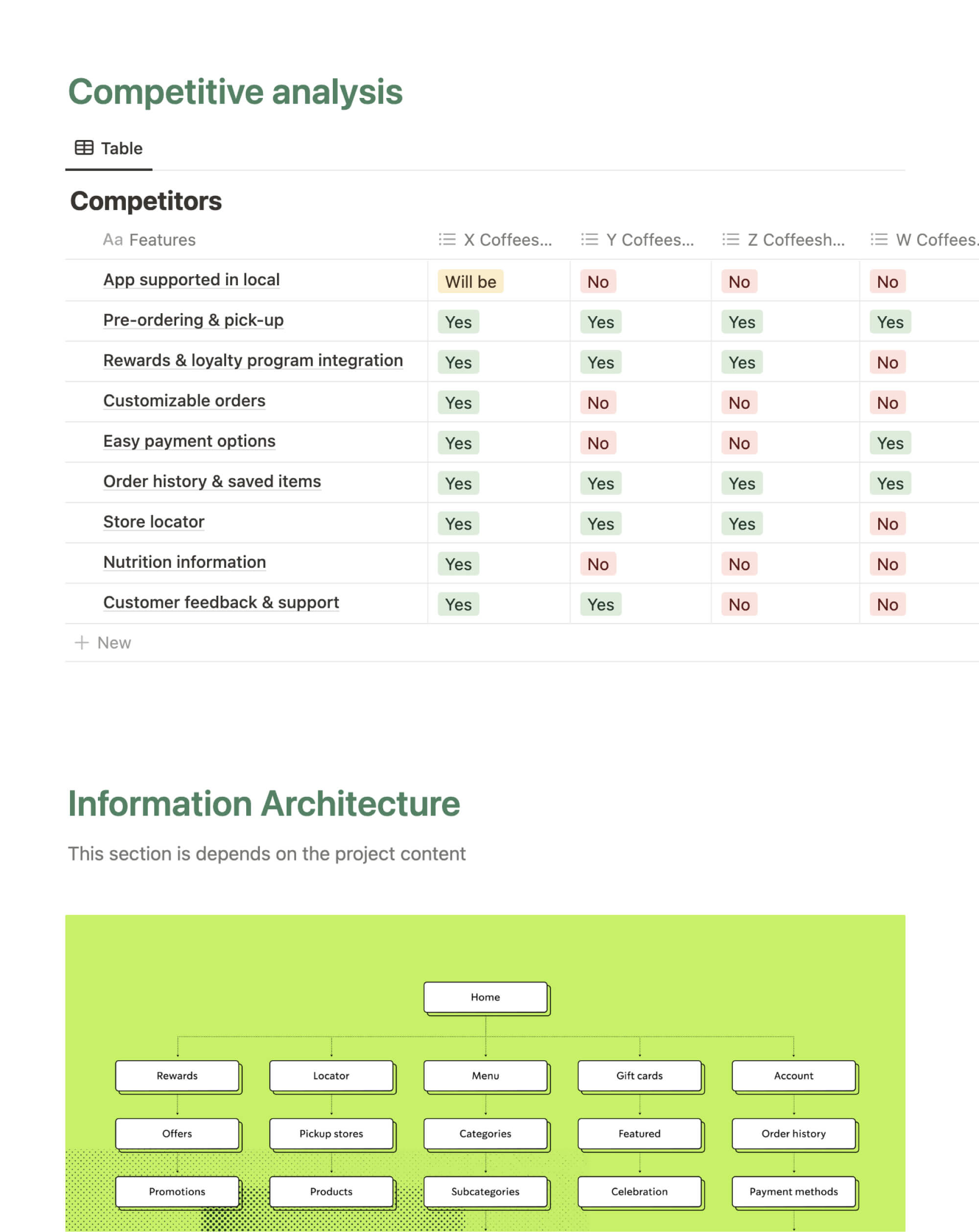The width and height of the screenshot is (979, 1232).
Task: Open the Rewards & loyalty program integration page
Action: pos(253,360)
